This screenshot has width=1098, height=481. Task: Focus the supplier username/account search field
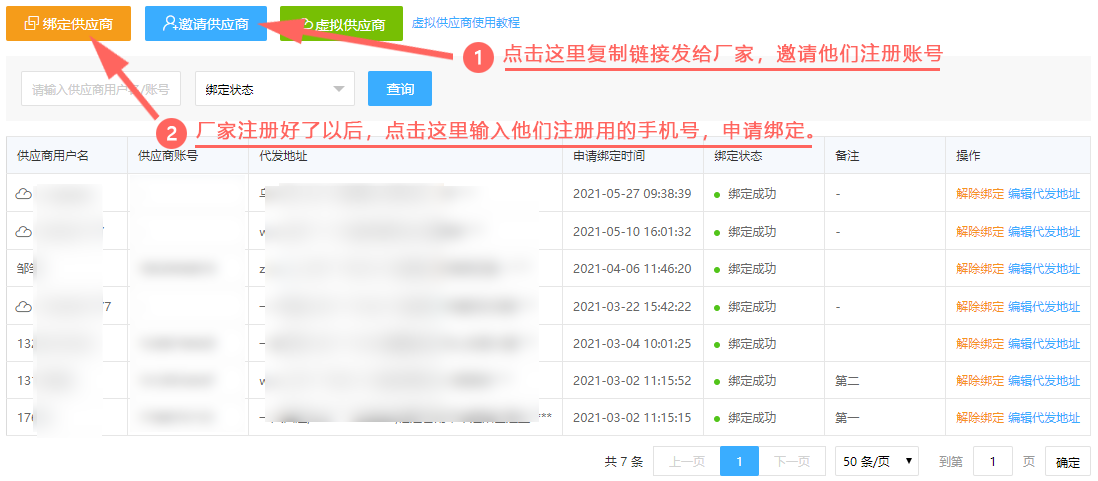click(101, 89)
